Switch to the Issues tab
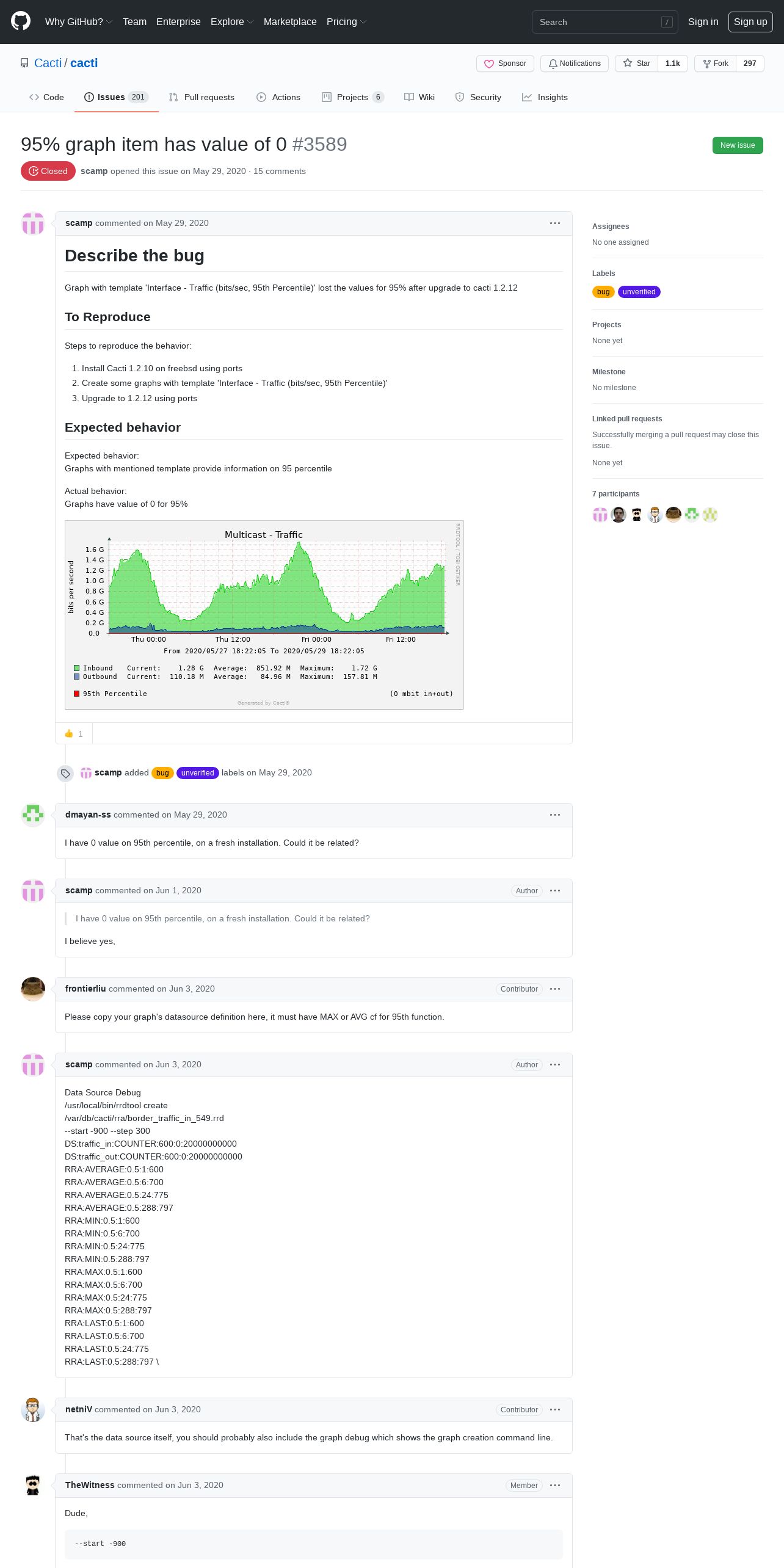 (x=117, y=97)
